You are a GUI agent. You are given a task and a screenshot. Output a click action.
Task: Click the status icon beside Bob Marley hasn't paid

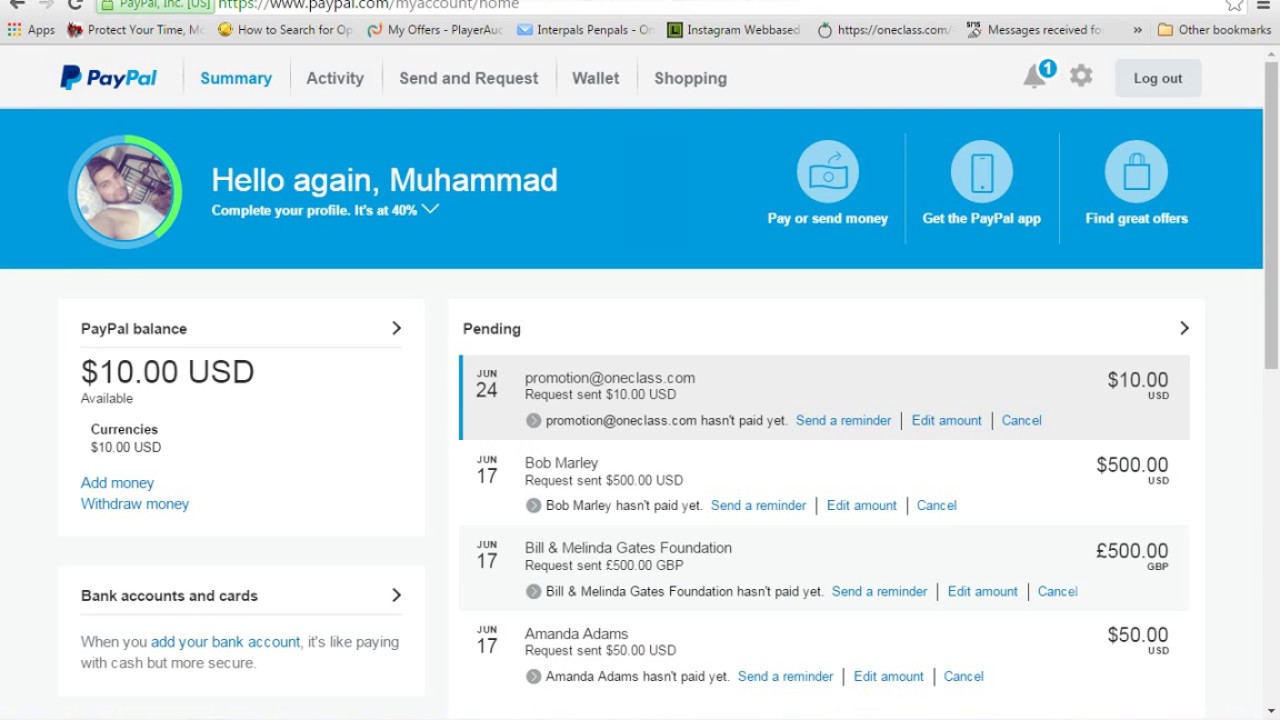[534, 506]
